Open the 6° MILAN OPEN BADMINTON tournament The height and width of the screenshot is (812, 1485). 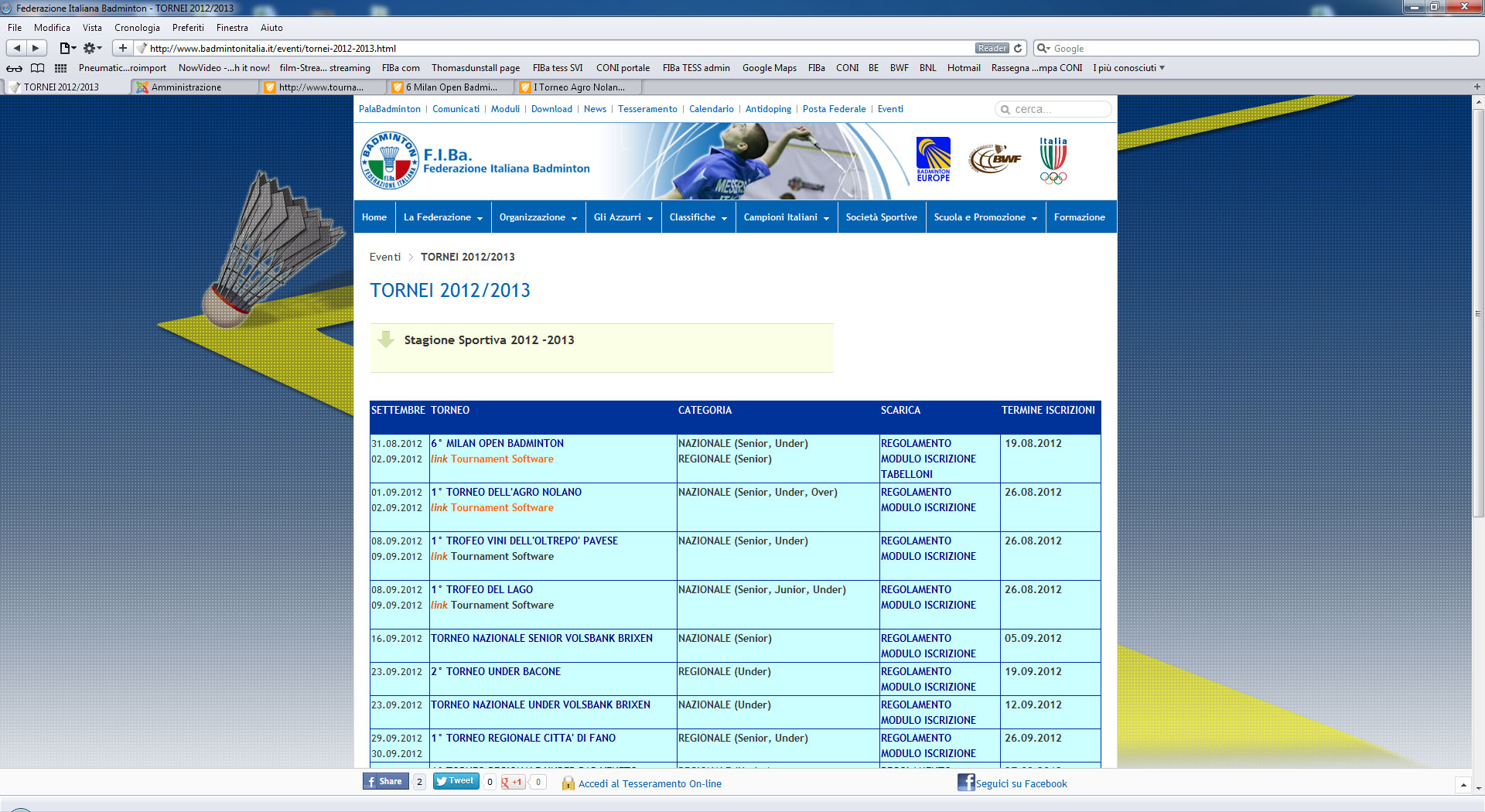497,443
